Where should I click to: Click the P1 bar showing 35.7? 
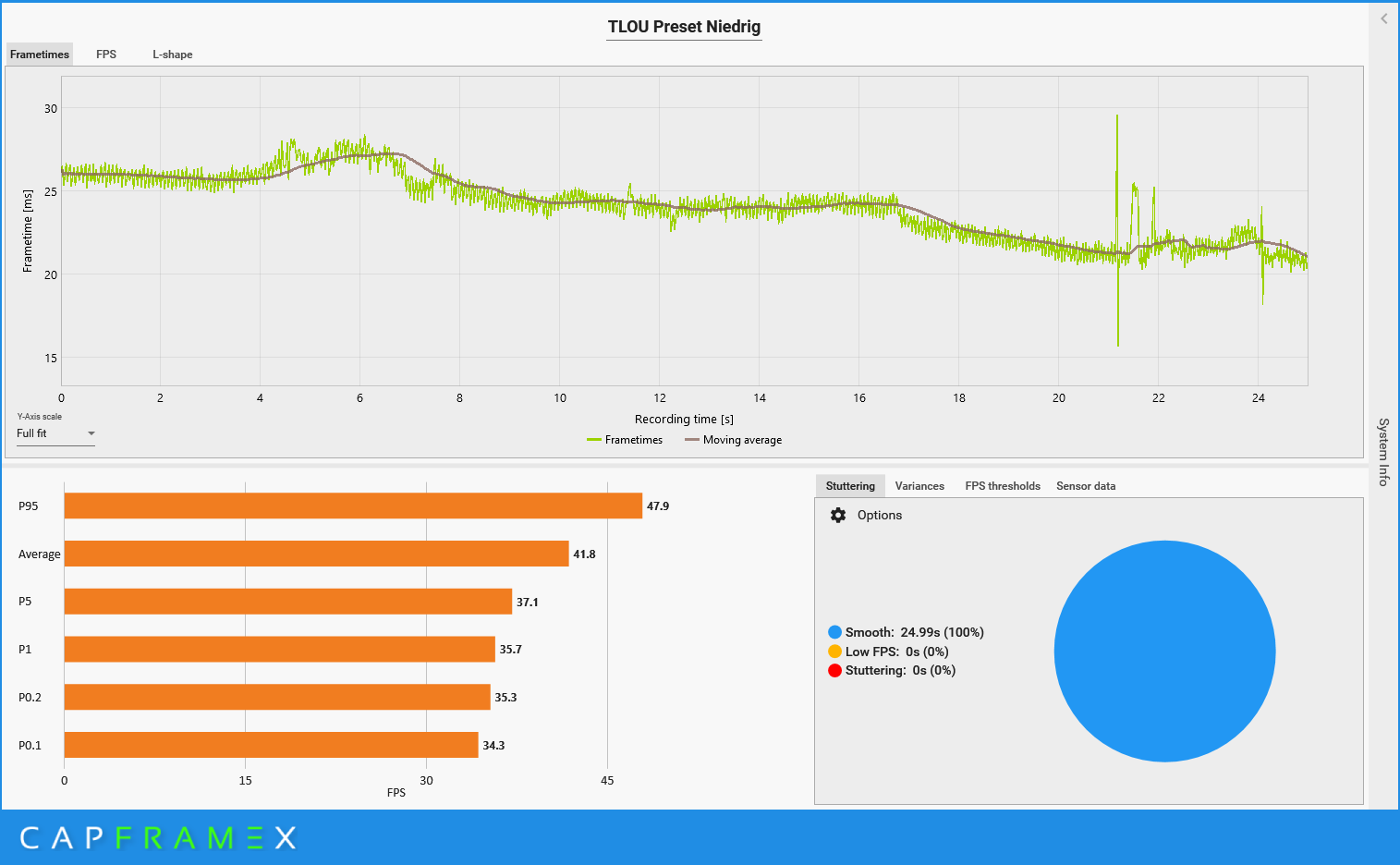(279, 649)
